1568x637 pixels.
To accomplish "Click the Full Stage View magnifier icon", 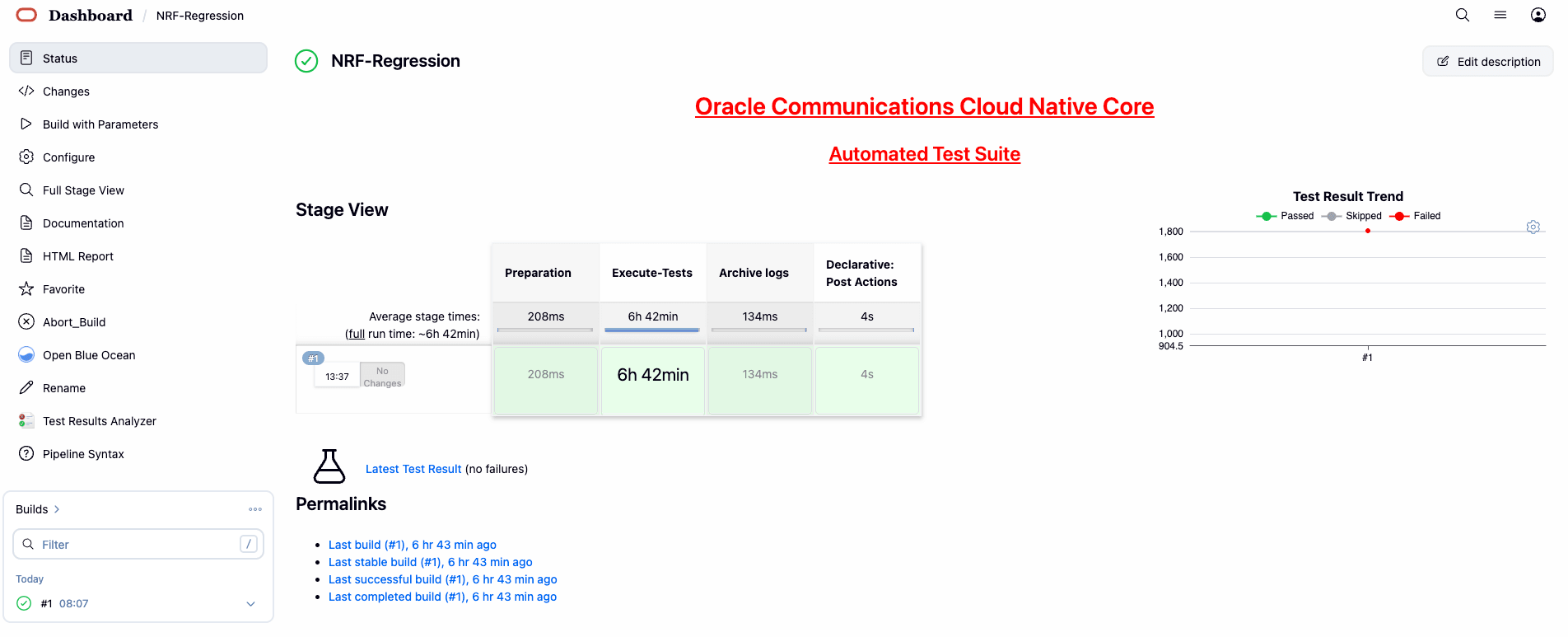I will pyautogui.click(x=26, y=190).
